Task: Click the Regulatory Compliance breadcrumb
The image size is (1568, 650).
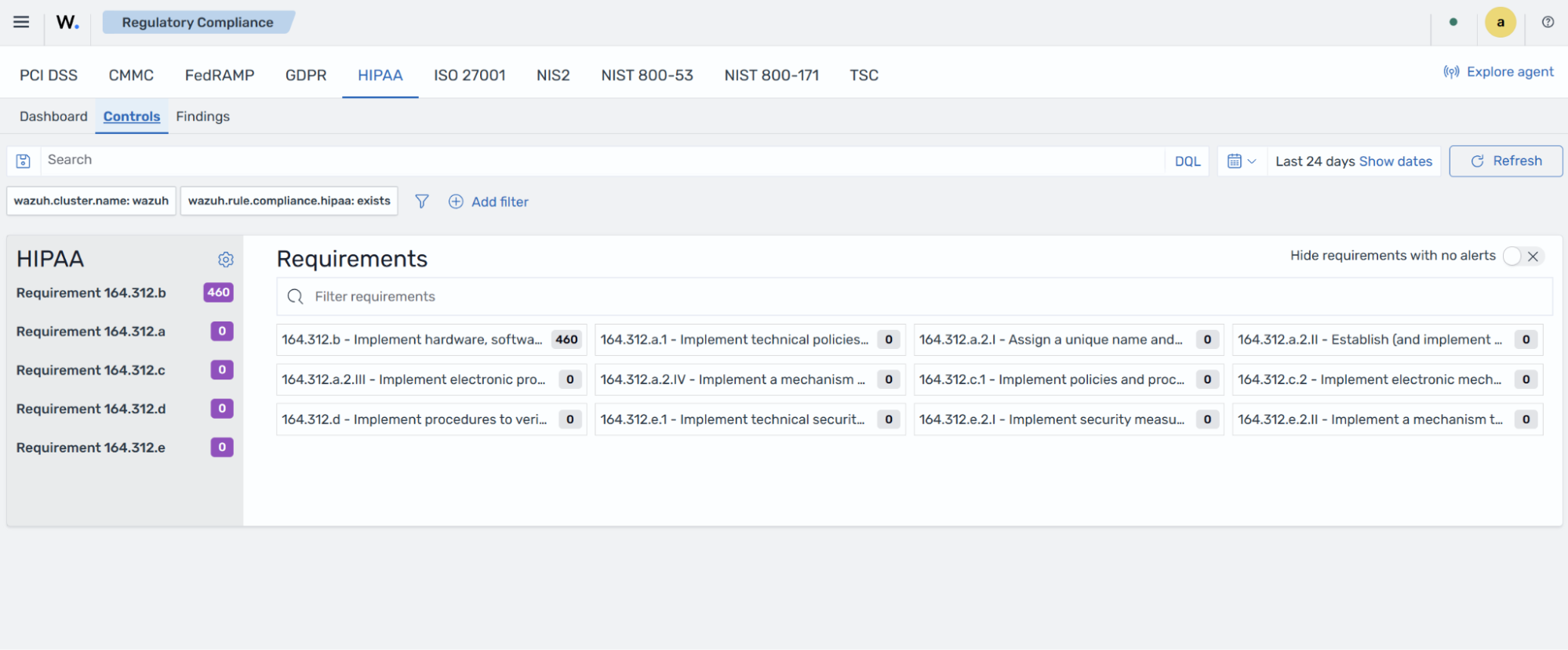Action: 198,22
